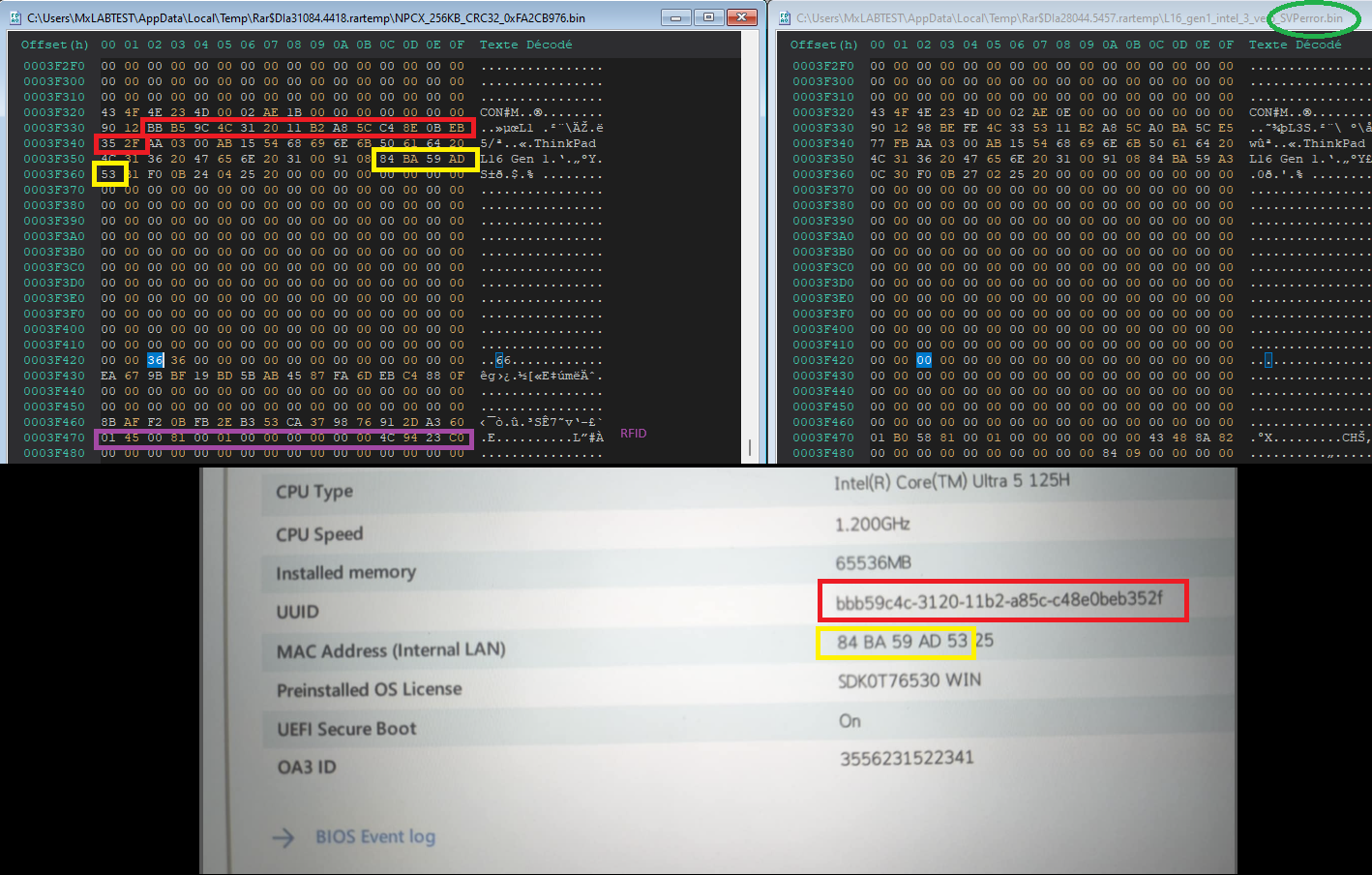Maximize the NPCX_256KB hex editor window
The image size is (1372, 875).
tap(708, 17)
